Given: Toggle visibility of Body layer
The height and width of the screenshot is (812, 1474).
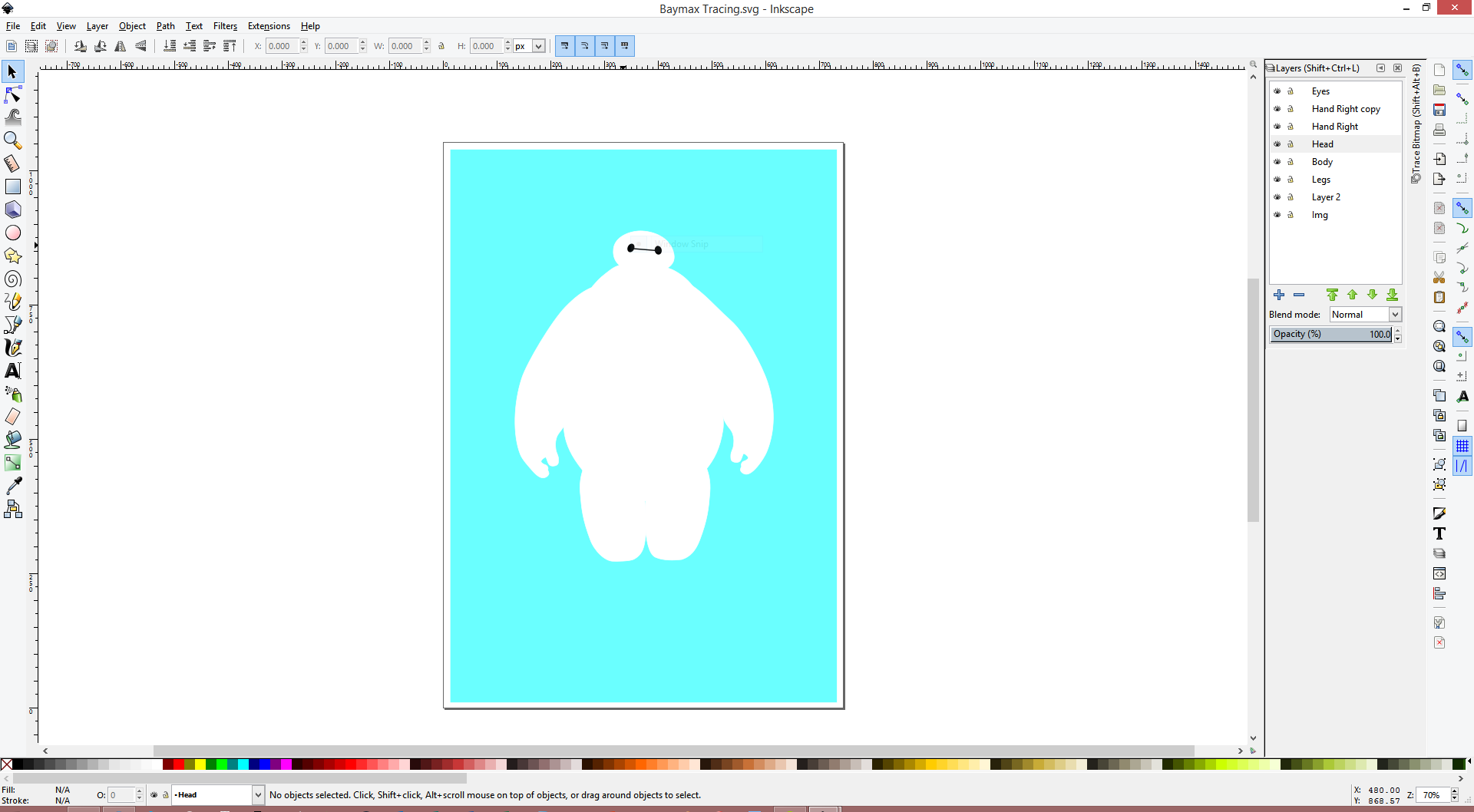Looking at the screenshot, I should (x=1277, y=162).
